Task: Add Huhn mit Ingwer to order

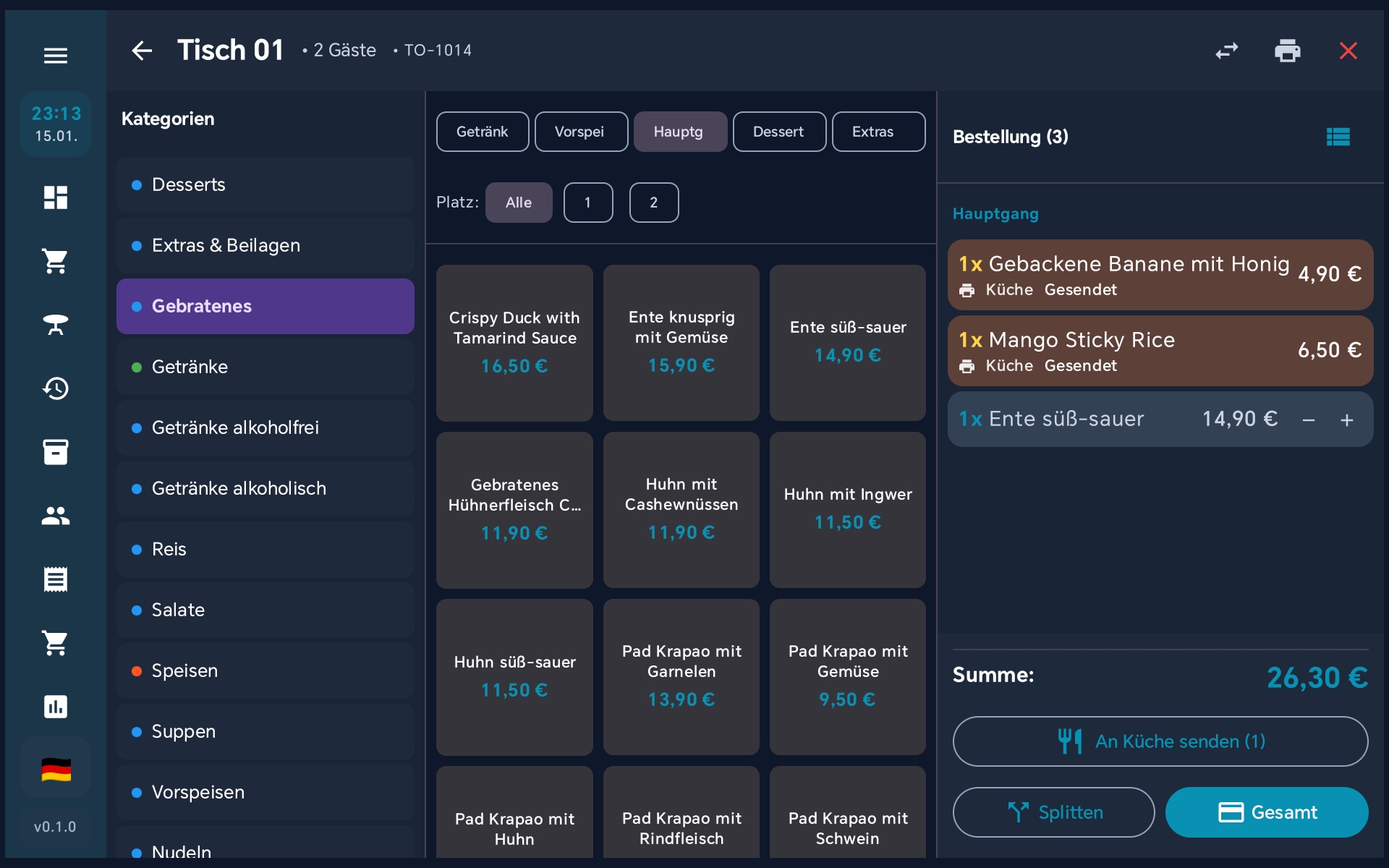Action: tap(847, 509)
